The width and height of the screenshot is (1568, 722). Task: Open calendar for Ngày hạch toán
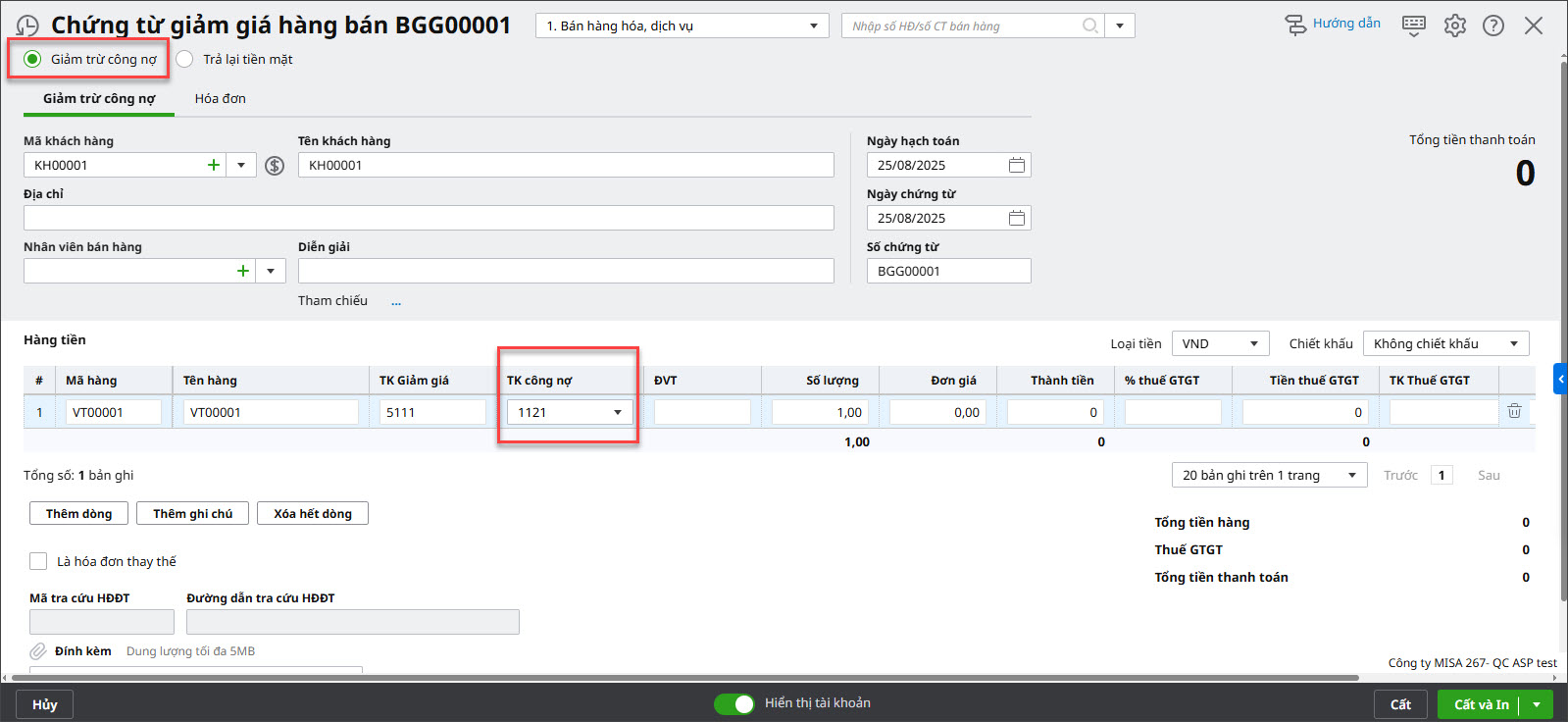pos(1016,165)
